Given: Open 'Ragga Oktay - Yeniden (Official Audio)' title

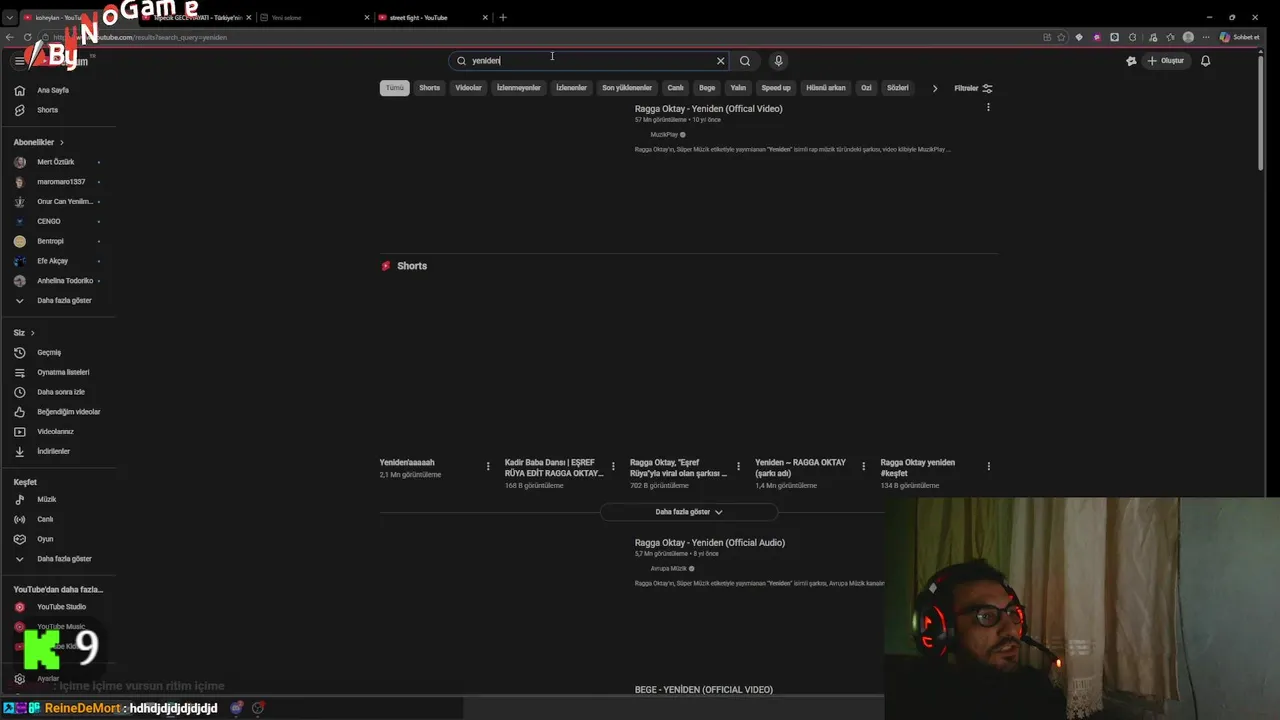Looking at the screenshot, I should pyautogui.click(x=710, y=543).
